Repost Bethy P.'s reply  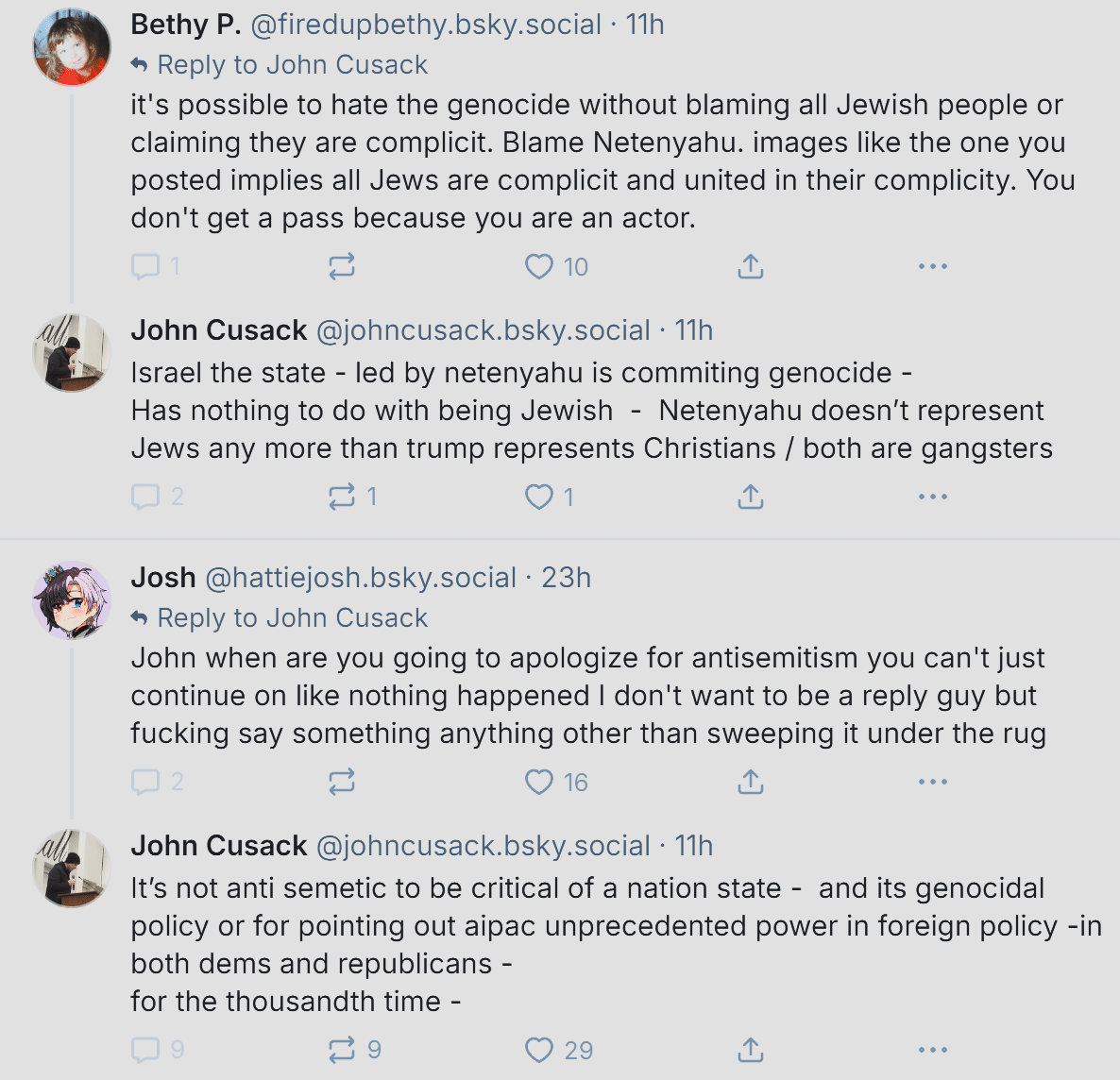(x=342, y=266)
